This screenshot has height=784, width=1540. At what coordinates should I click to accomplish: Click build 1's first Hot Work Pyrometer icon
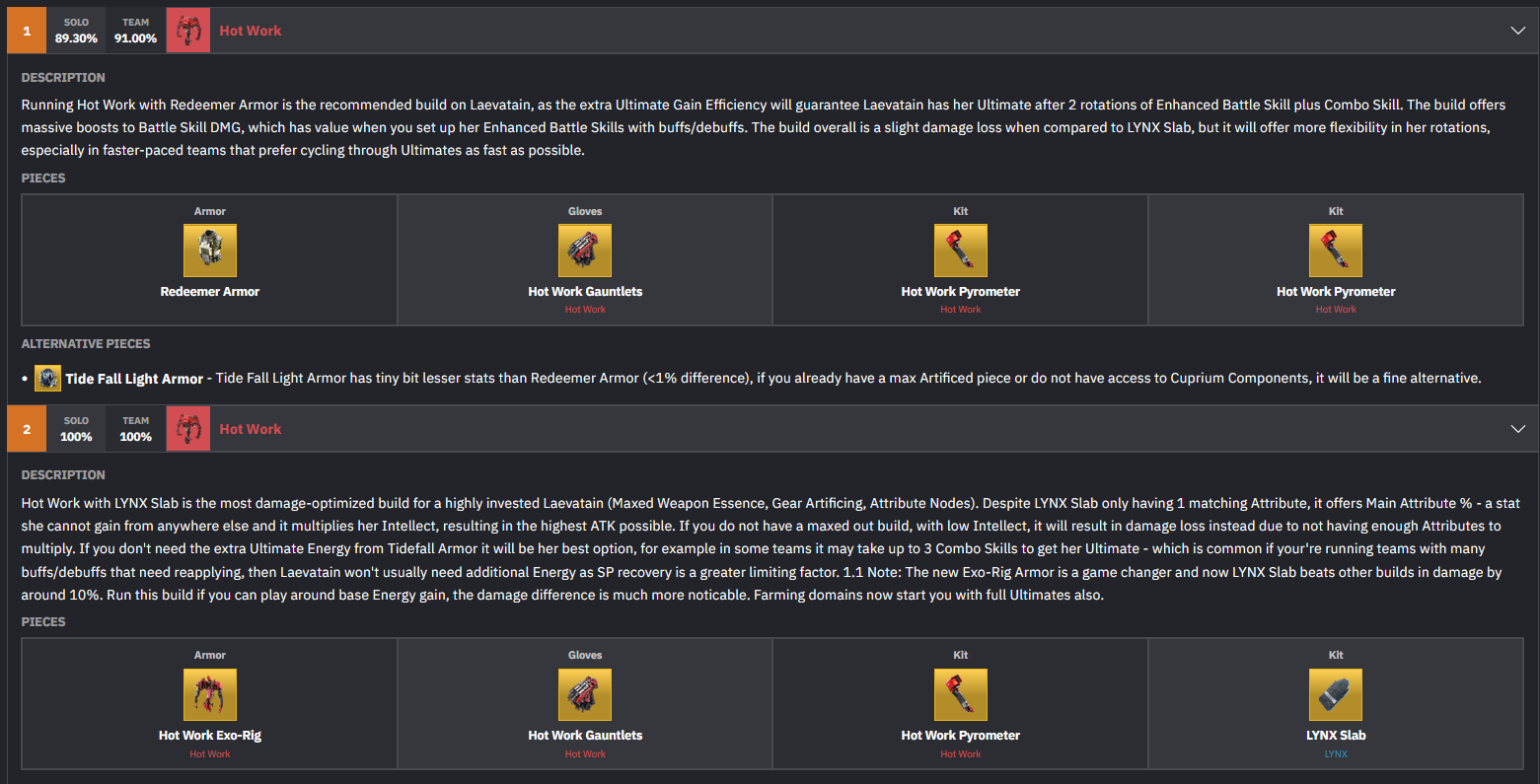961,250
